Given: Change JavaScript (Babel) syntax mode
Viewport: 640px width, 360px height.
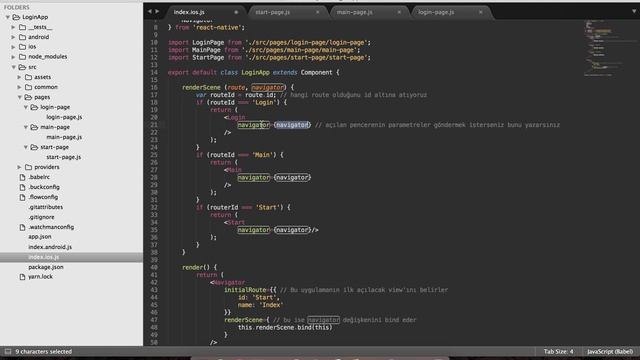Looking at the screenshot, I should point(610,351).
